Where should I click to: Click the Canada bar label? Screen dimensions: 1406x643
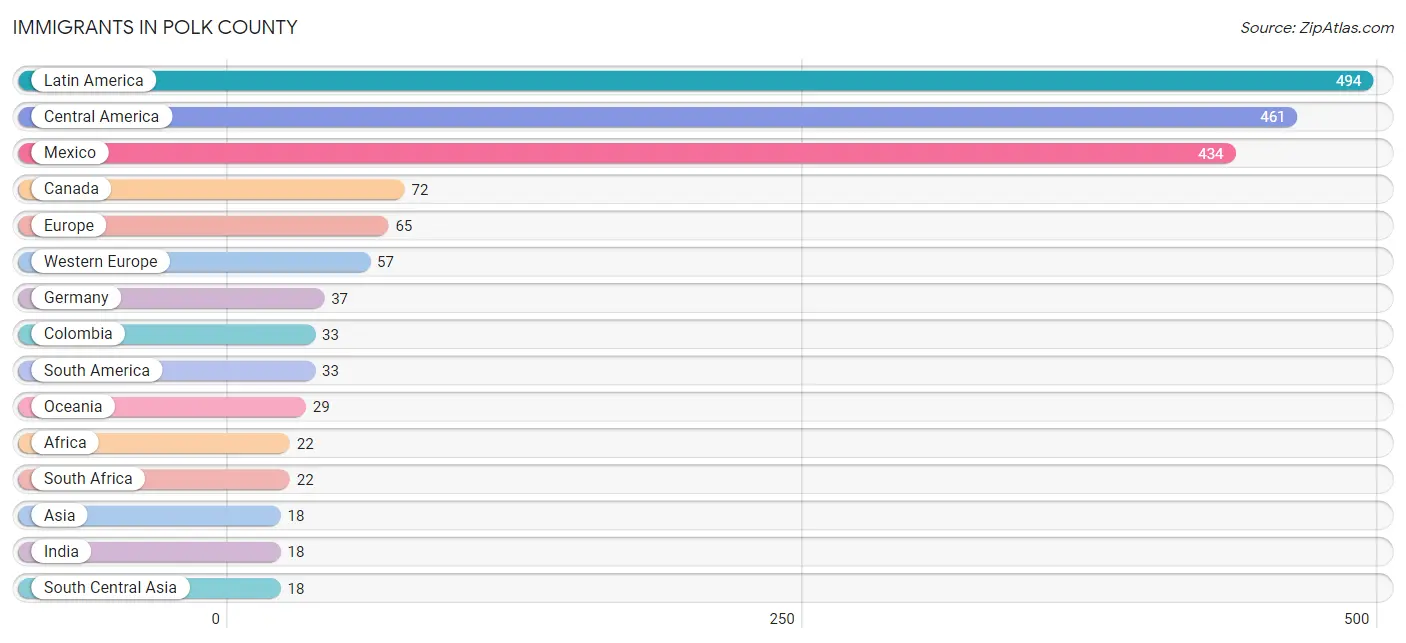(x=71, y=188)
